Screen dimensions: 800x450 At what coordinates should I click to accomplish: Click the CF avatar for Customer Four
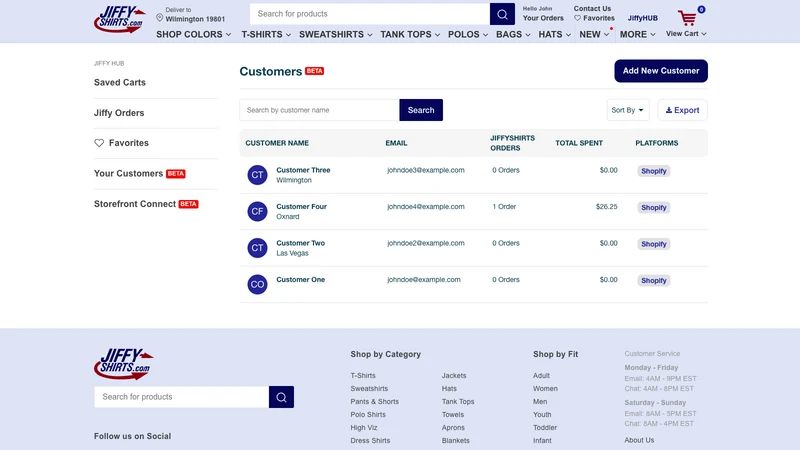pyautogui.click(x=257, y=211)
